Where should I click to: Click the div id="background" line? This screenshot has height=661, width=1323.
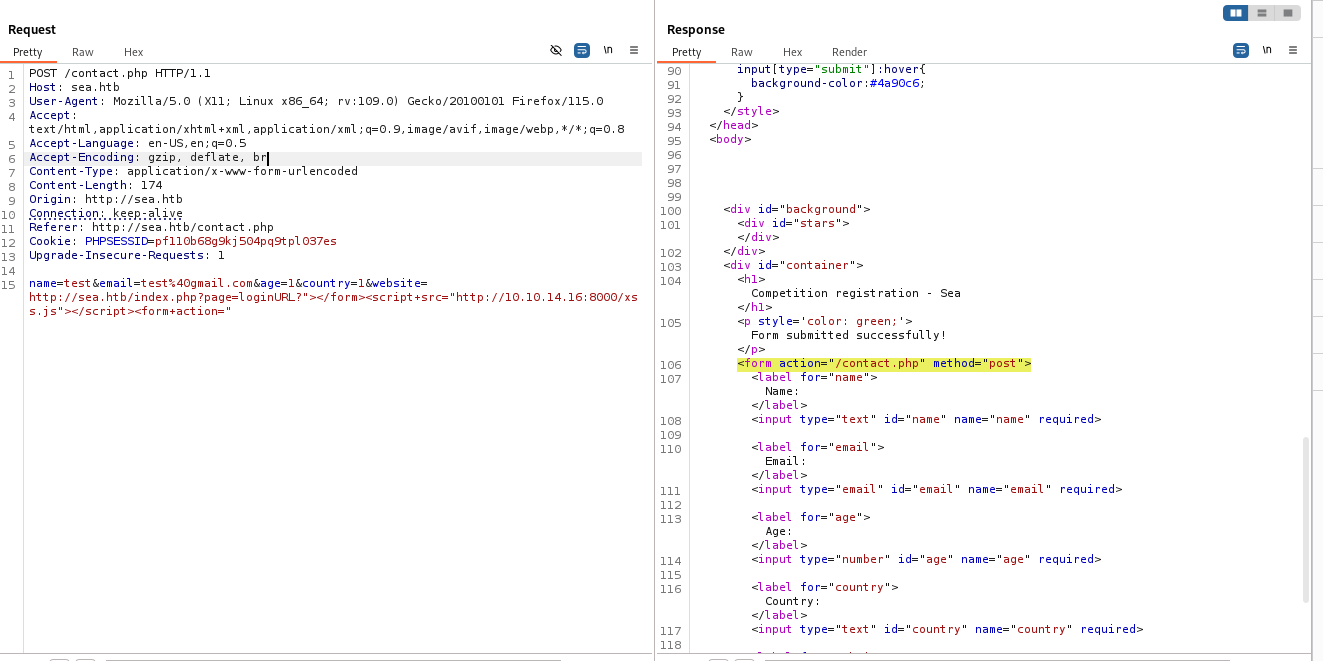(797, 209)
